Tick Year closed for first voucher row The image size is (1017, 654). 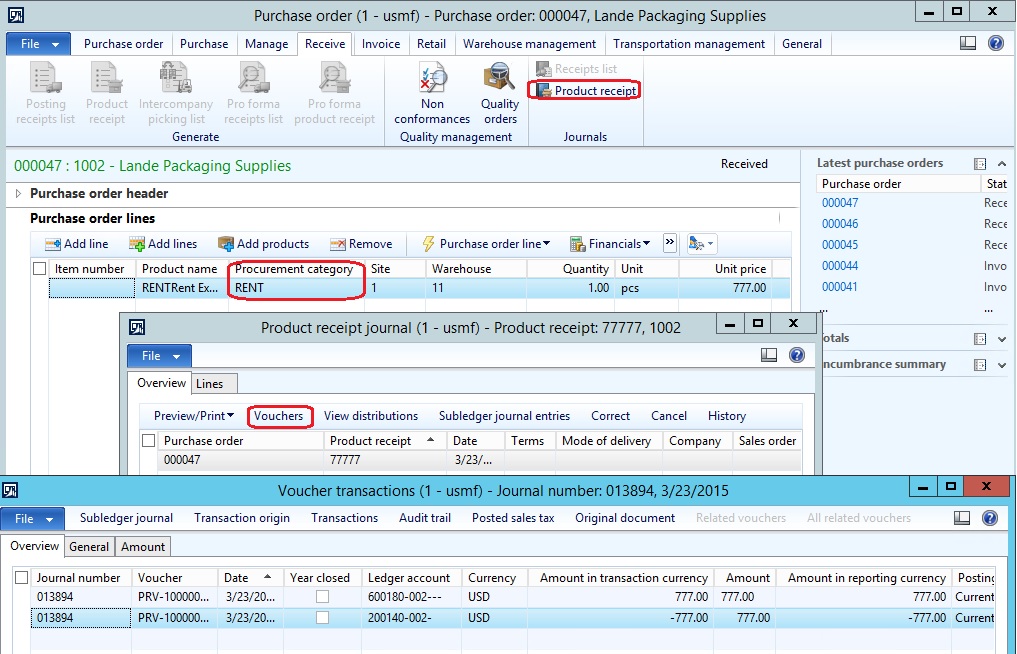click(322, 597)
